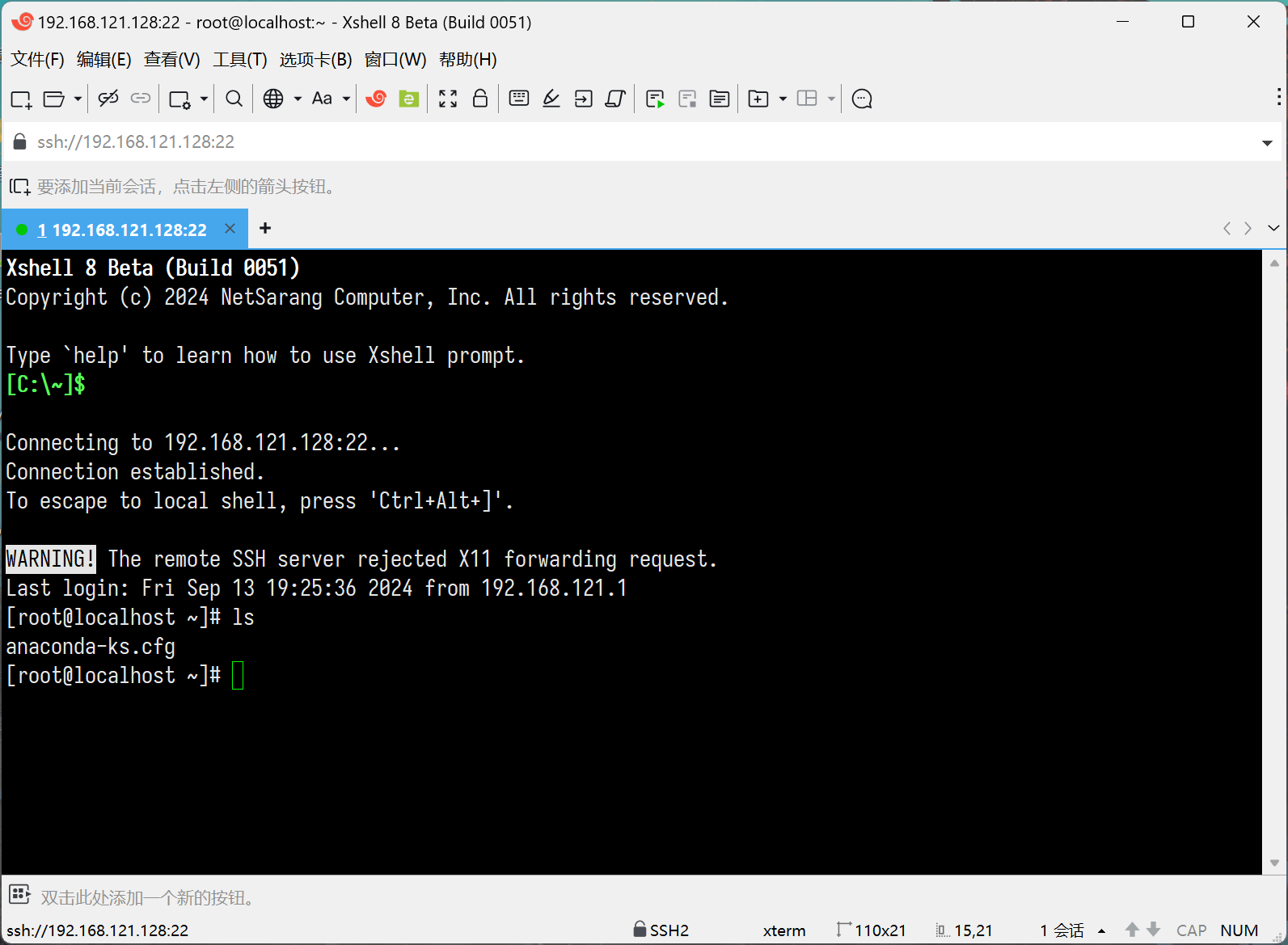Expand the font Aa dropdown arrow
This screenshot has height=945, width=1288.
pos(346,99)
